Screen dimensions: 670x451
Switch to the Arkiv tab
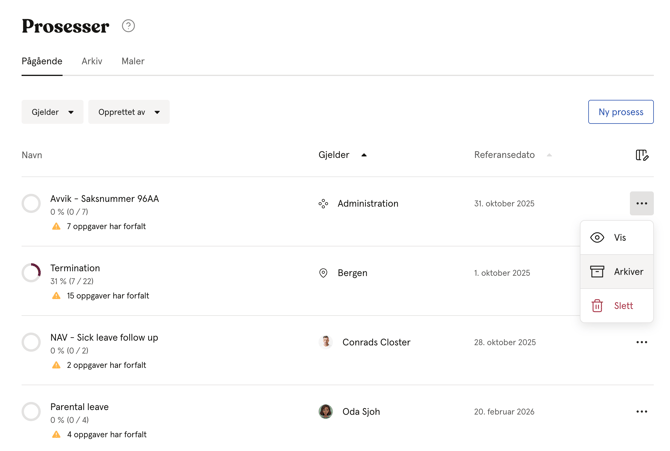92,61
